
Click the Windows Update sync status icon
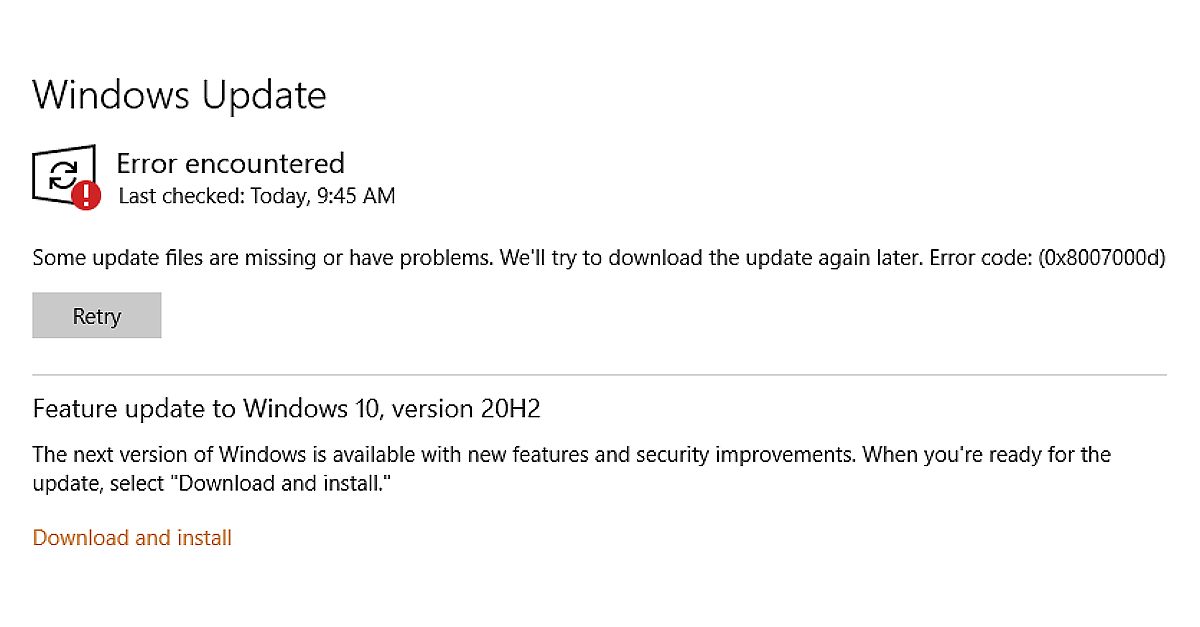click(x=62, y=174)
